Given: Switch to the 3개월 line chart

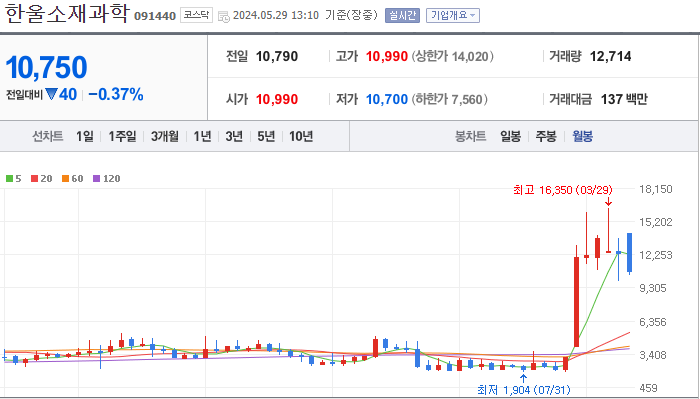Looking at the screenshot, I should pyautogui.click(x=165, y=136).
